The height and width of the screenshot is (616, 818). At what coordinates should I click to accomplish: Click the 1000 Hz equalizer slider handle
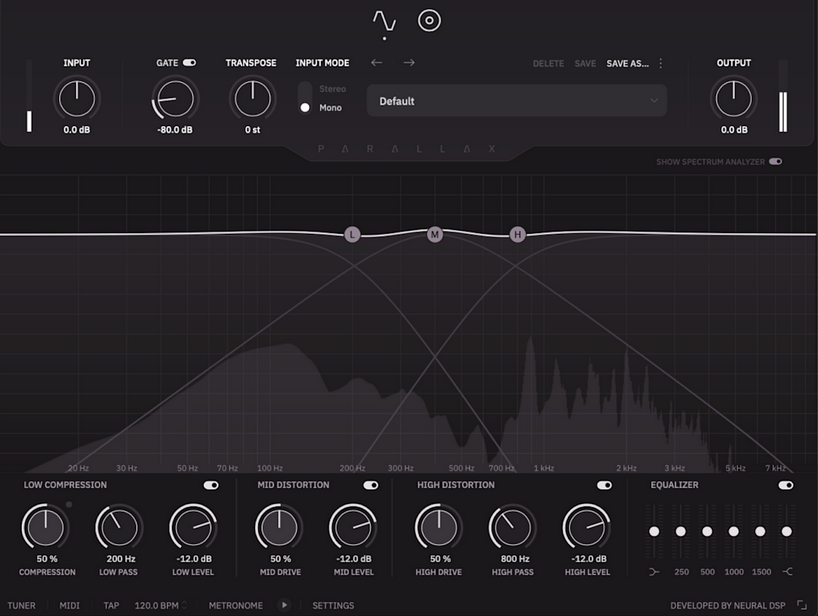pos(733,532)
